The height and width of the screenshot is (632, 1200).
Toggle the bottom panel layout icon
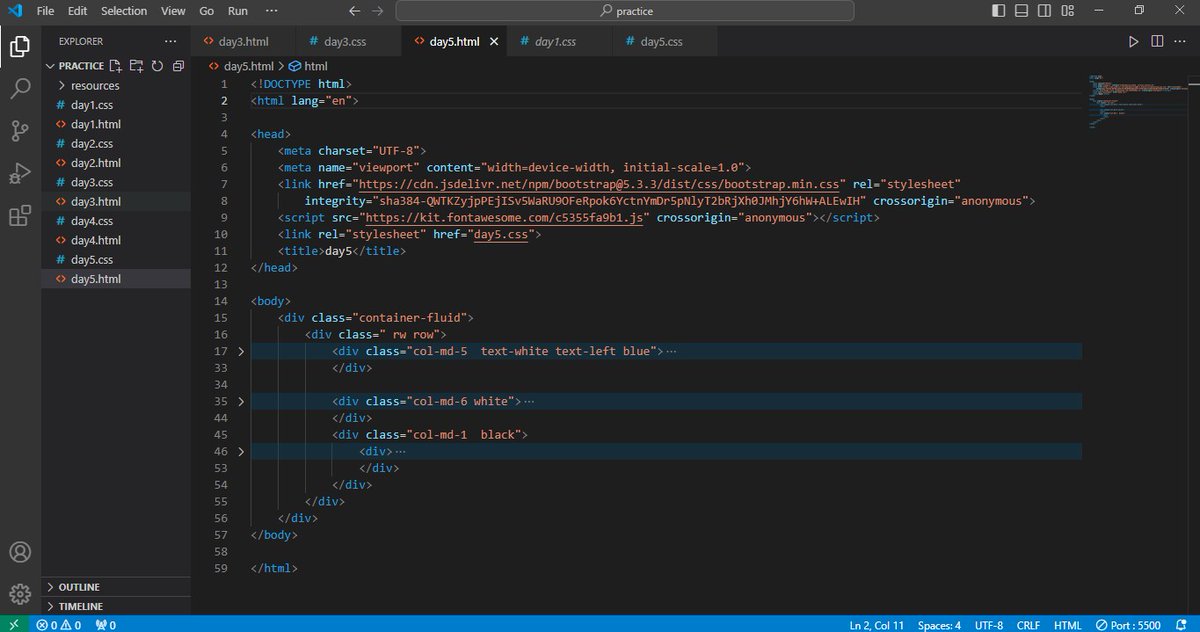click(x=1021, y=11)
